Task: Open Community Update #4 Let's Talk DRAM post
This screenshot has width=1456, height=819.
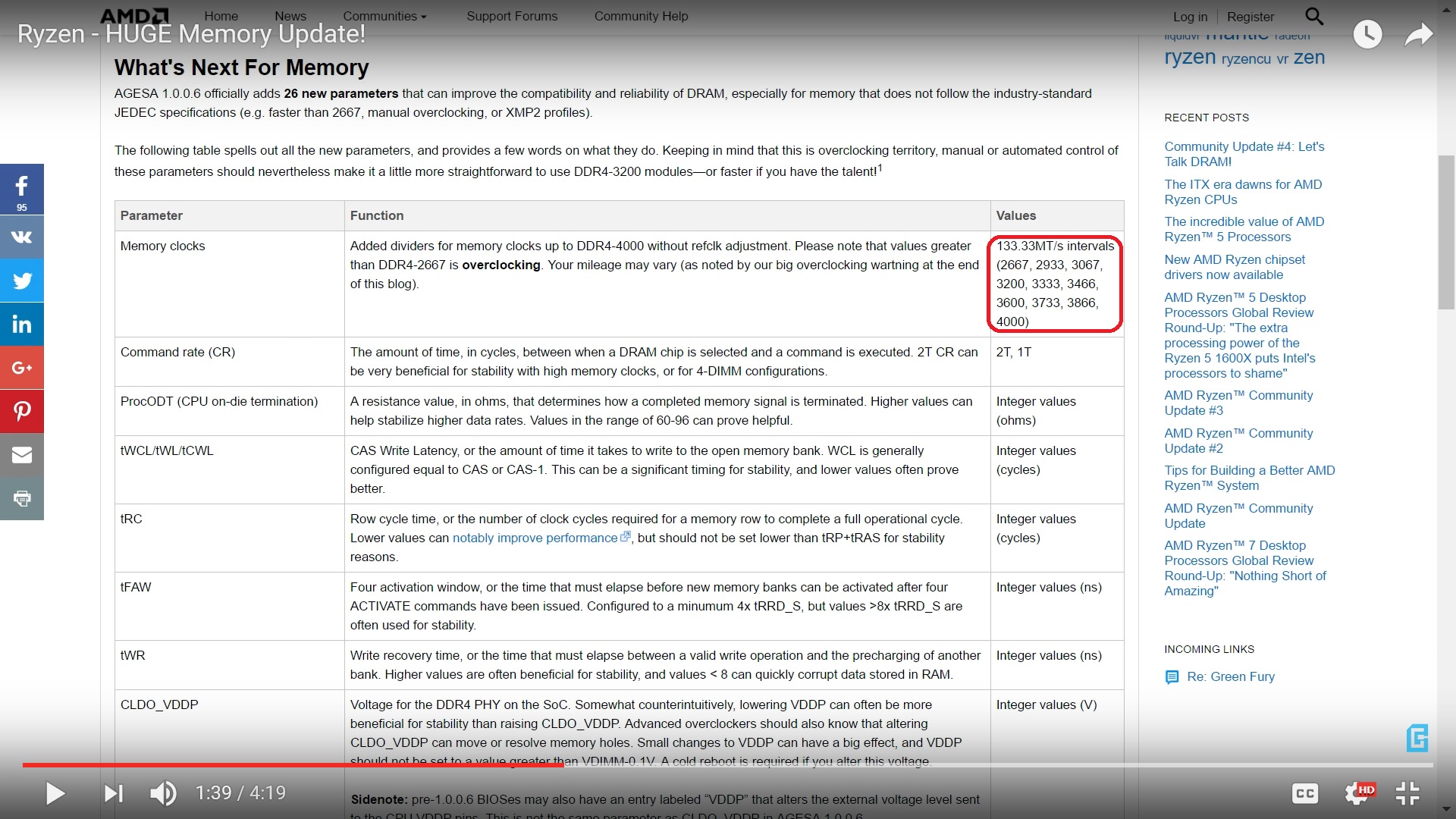Action: (x=1244, y=154)
